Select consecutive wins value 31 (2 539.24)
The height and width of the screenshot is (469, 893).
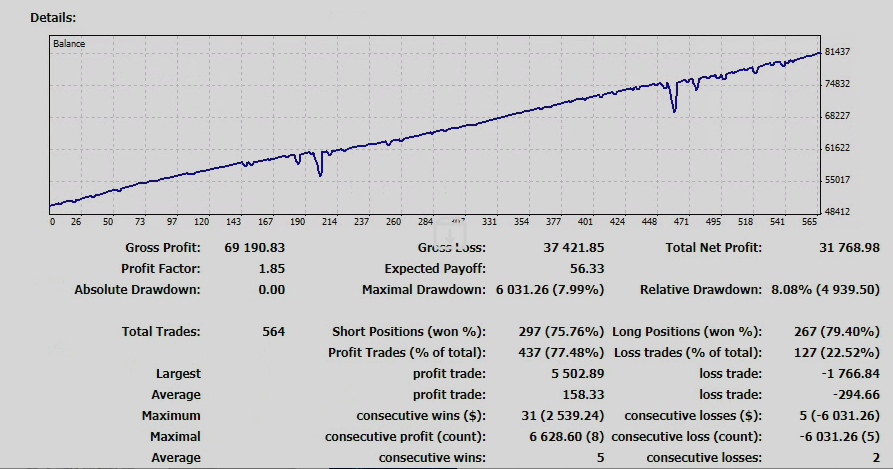563,416
